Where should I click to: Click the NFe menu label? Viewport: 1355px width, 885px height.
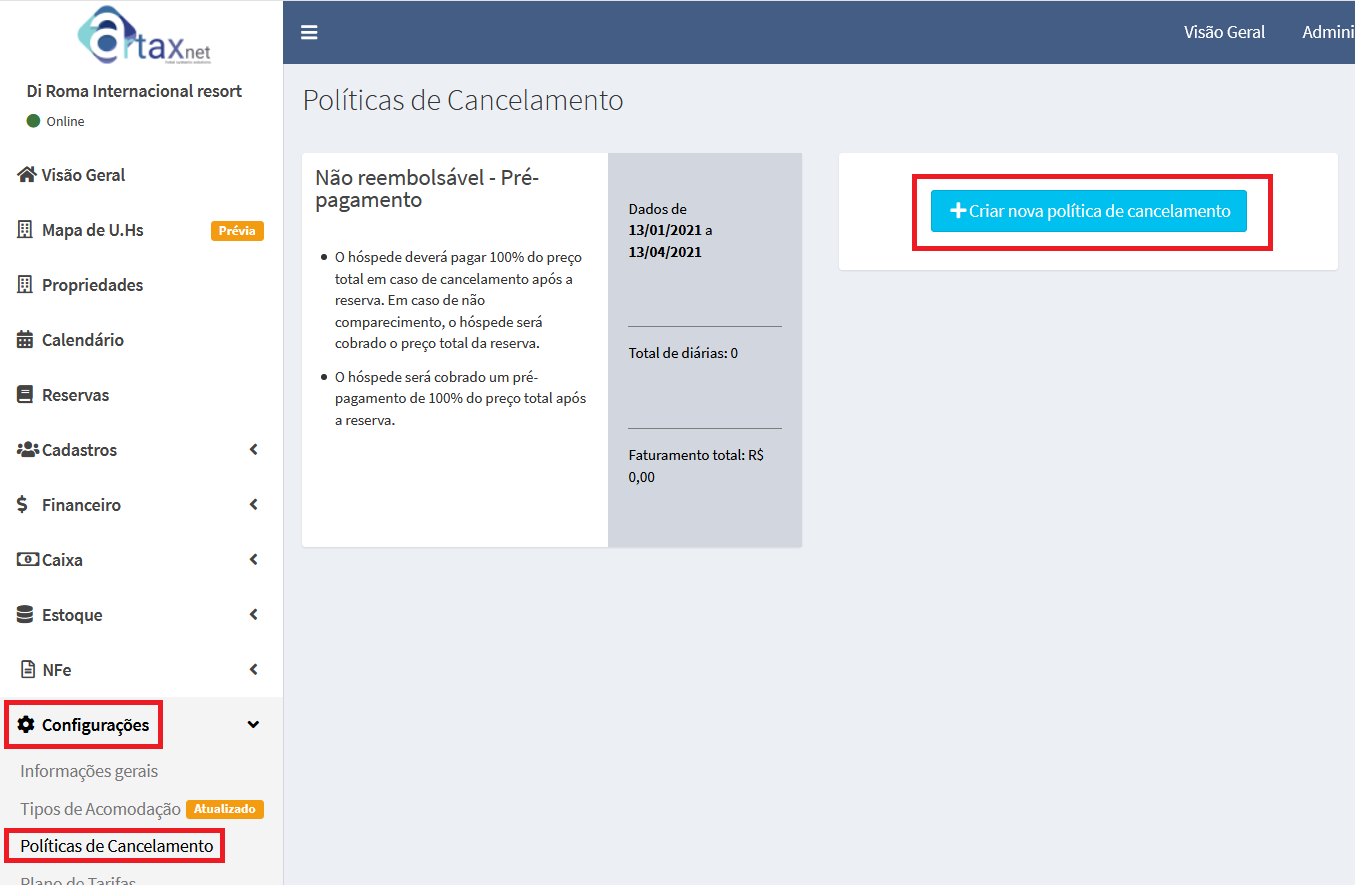[57, 670]
